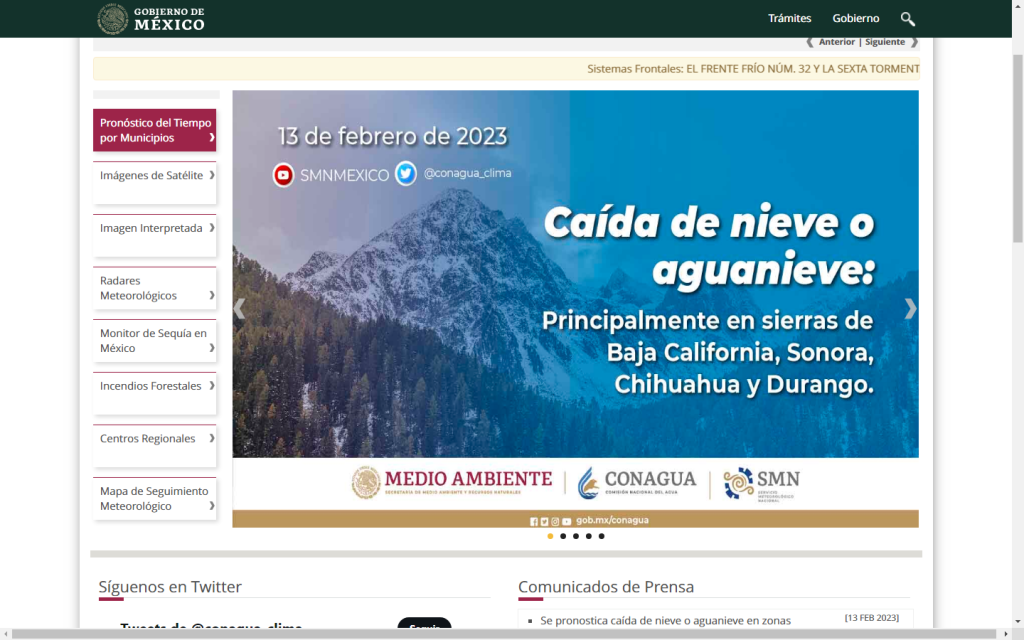Click the SMN logo in banner
The image size is (1024, 640).
tap(762, 483)
